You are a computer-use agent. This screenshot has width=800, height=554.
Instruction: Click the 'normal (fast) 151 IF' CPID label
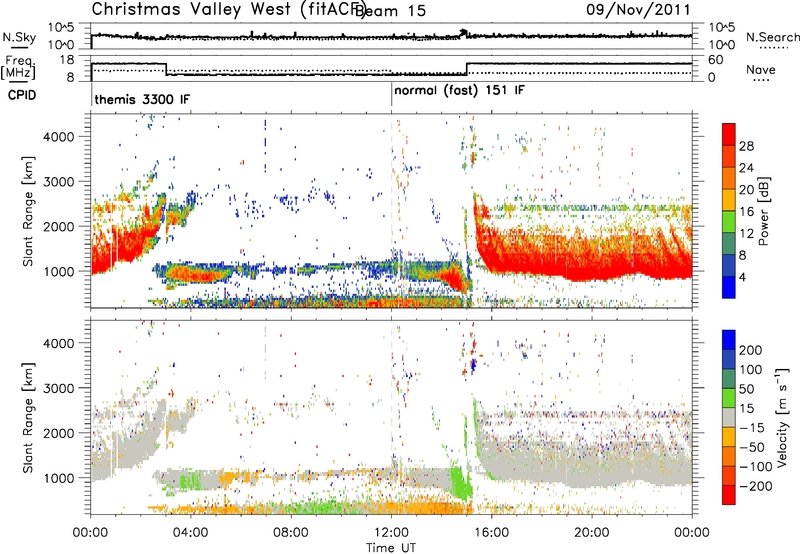tap(459, 91)
